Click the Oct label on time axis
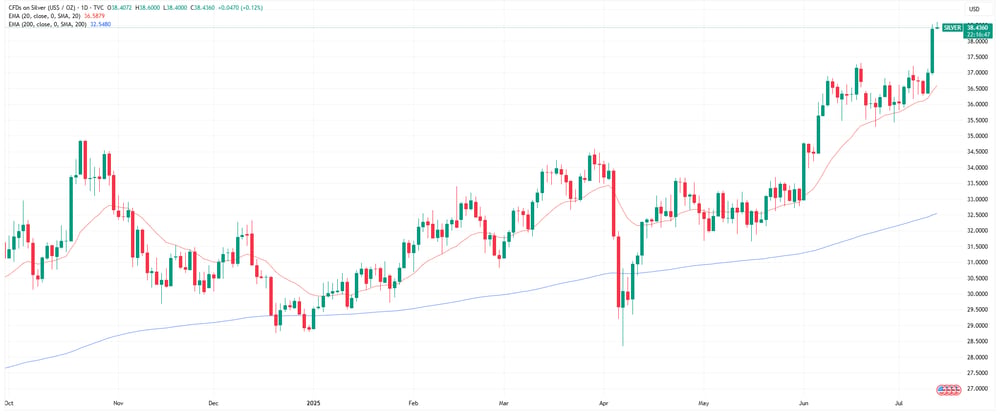Image resolution: width=1000 pixels, height=414 pixels. [9, 403]
